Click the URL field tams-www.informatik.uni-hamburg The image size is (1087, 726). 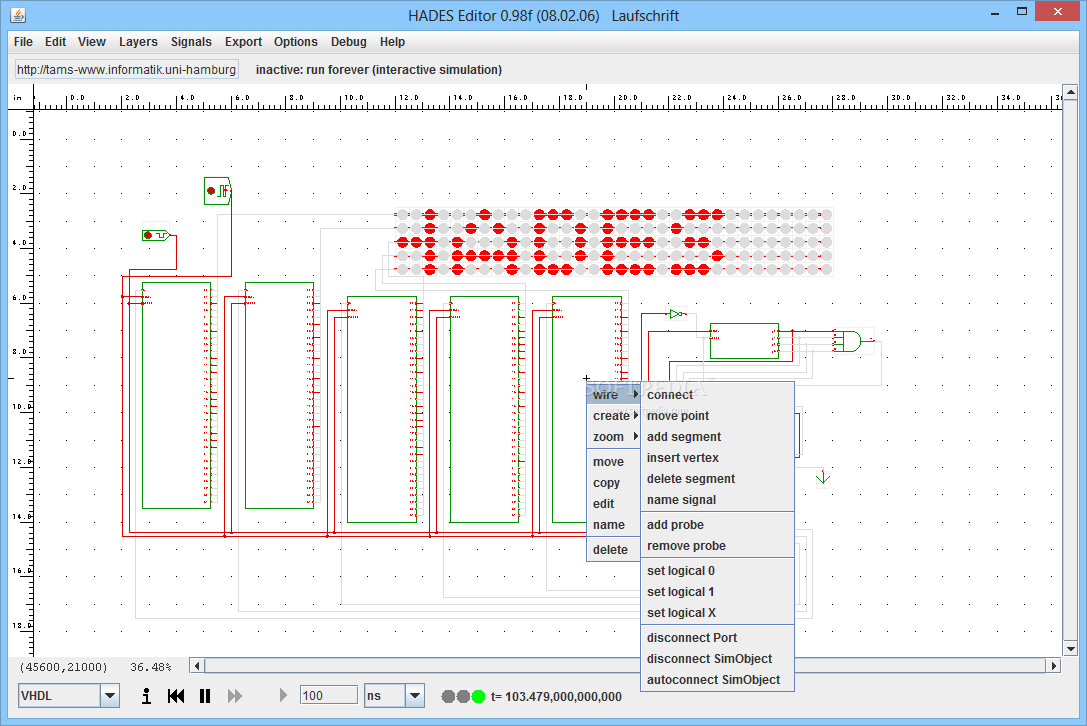[x=127, y=69]
